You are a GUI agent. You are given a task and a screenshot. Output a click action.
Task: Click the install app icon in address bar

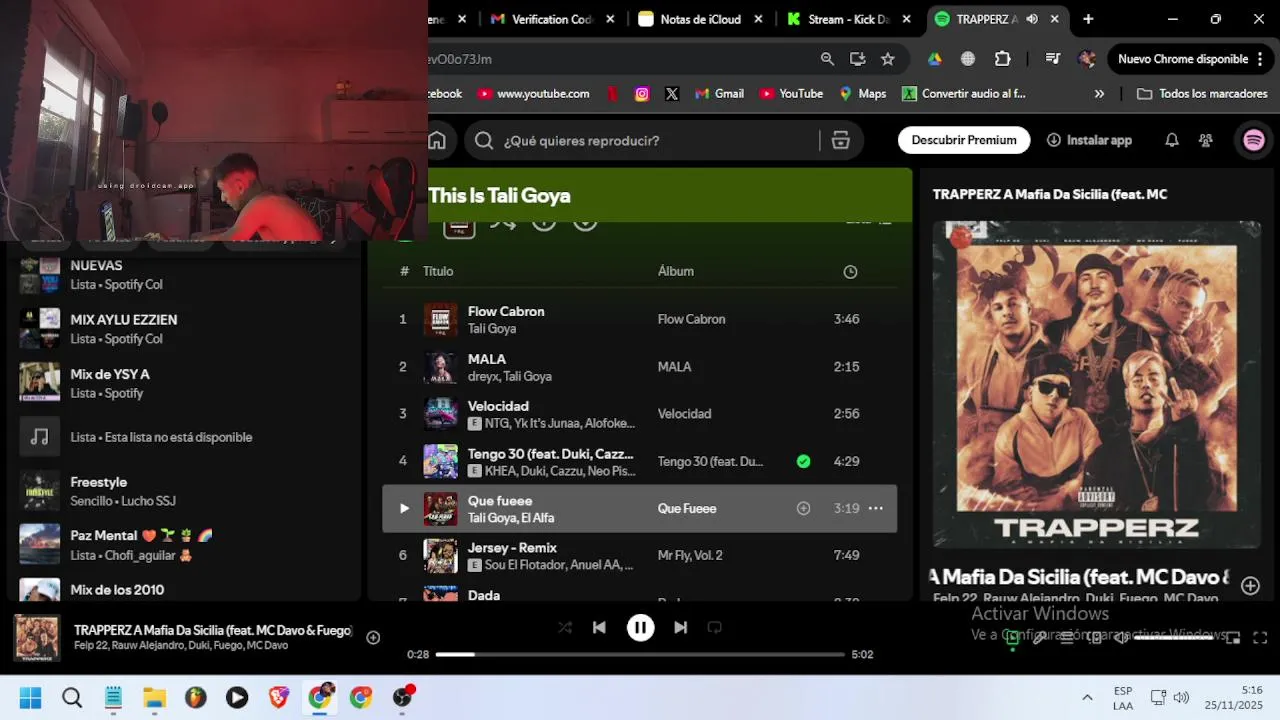point(857,59)
